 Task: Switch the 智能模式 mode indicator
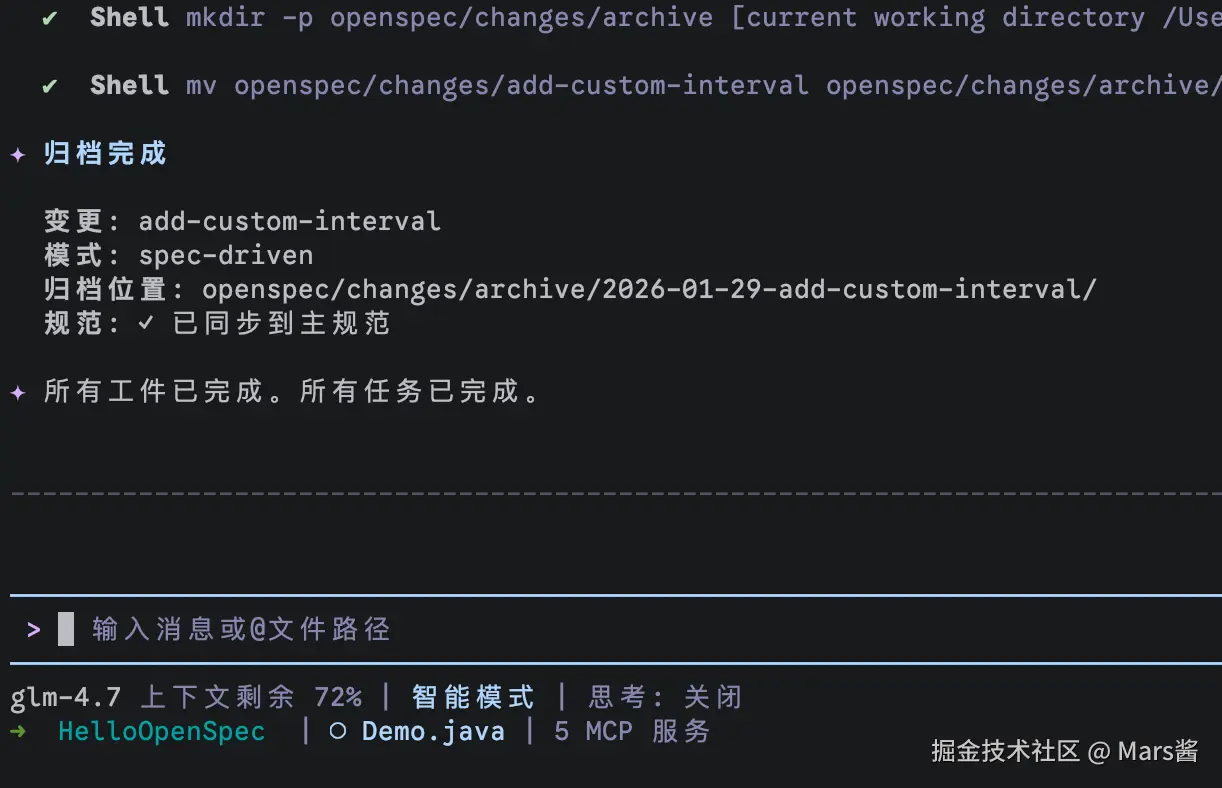pos(473,697)
